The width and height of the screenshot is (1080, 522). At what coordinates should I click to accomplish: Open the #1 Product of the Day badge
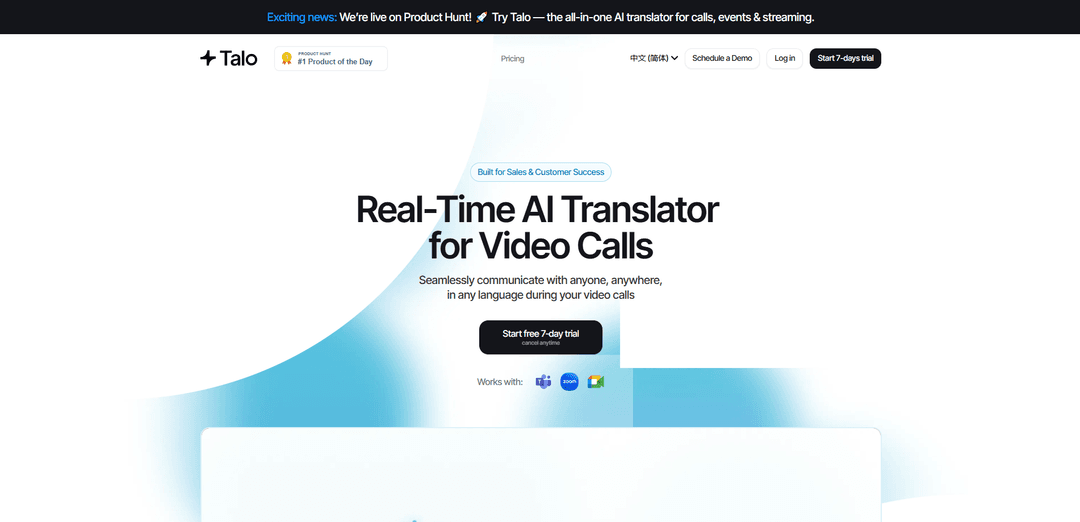pos(335,59)
